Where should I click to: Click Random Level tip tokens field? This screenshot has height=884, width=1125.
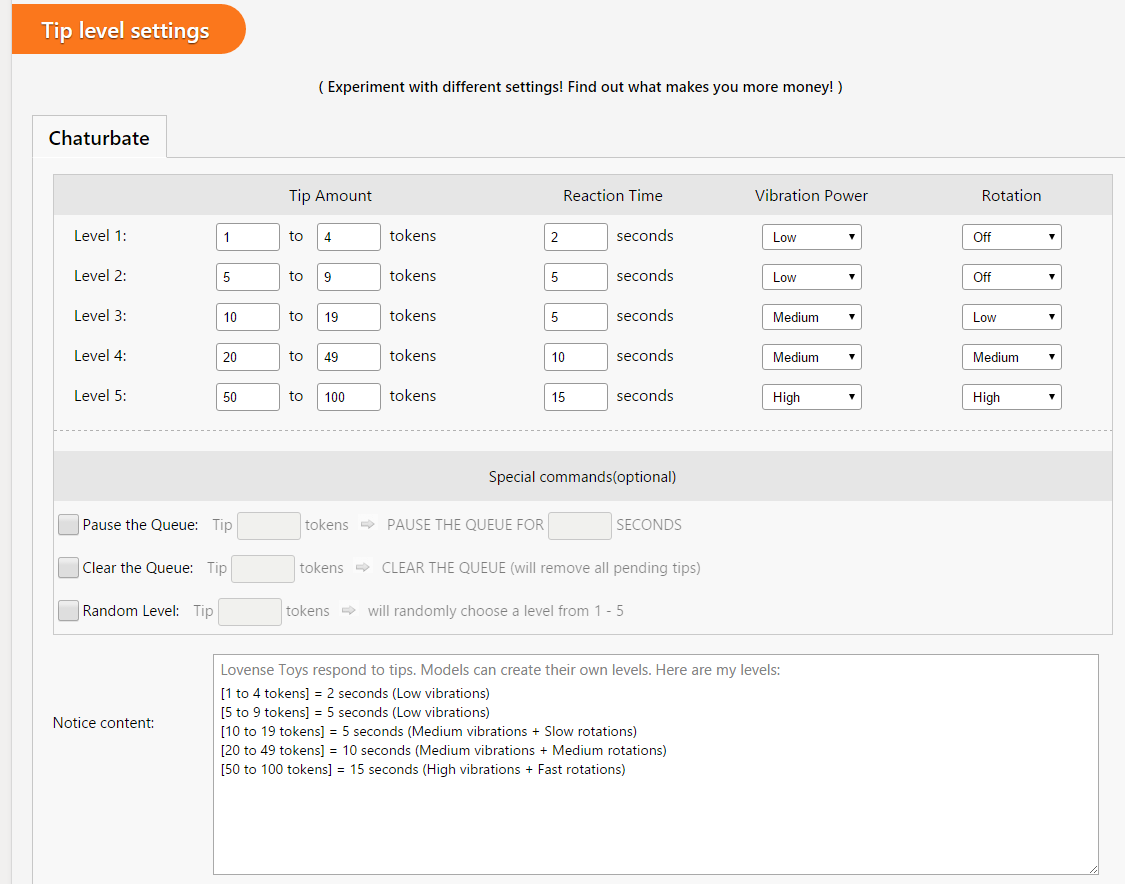click(x=250, y=612)
